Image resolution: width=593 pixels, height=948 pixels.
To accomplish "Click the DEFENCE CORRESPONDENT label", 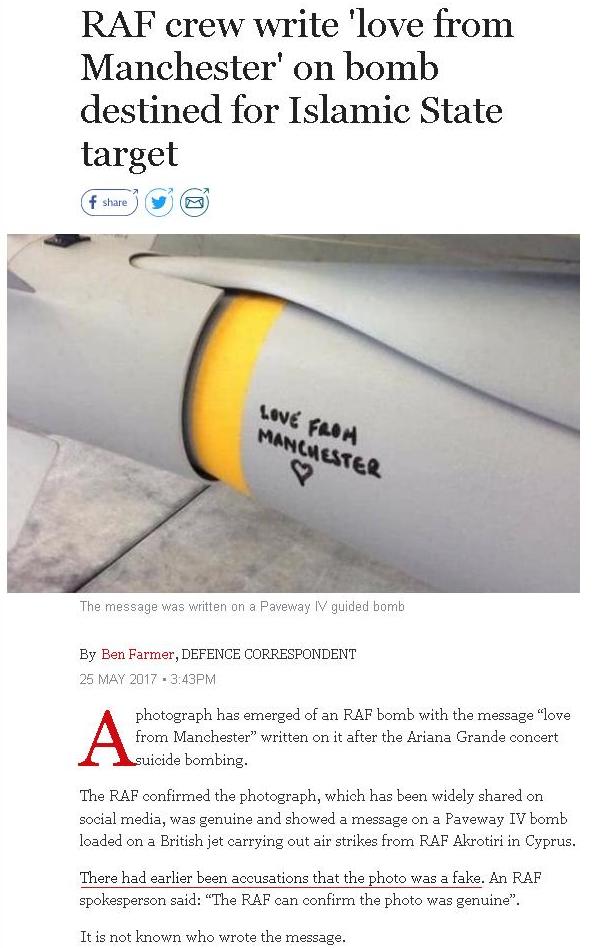I will pyautogui.click(x=269, y=654).
